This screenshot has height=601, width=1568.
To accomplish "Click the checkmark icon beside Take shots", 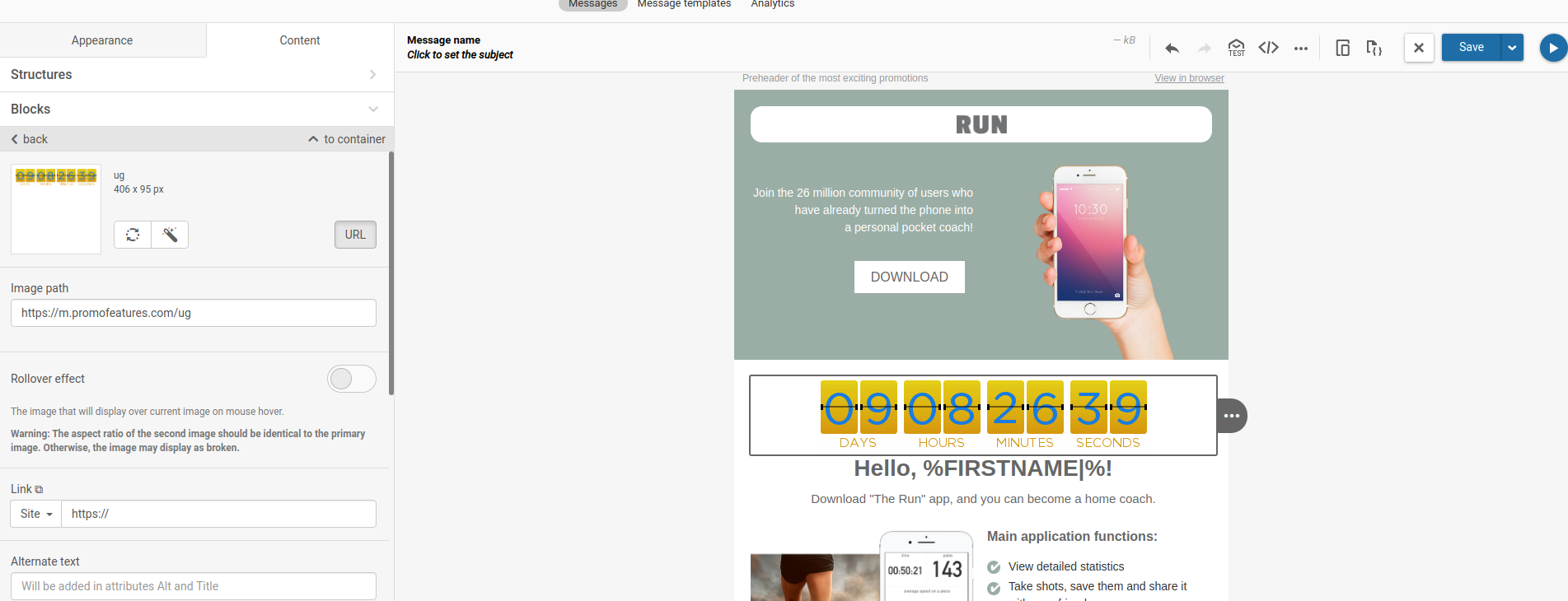I will (994, 588).
